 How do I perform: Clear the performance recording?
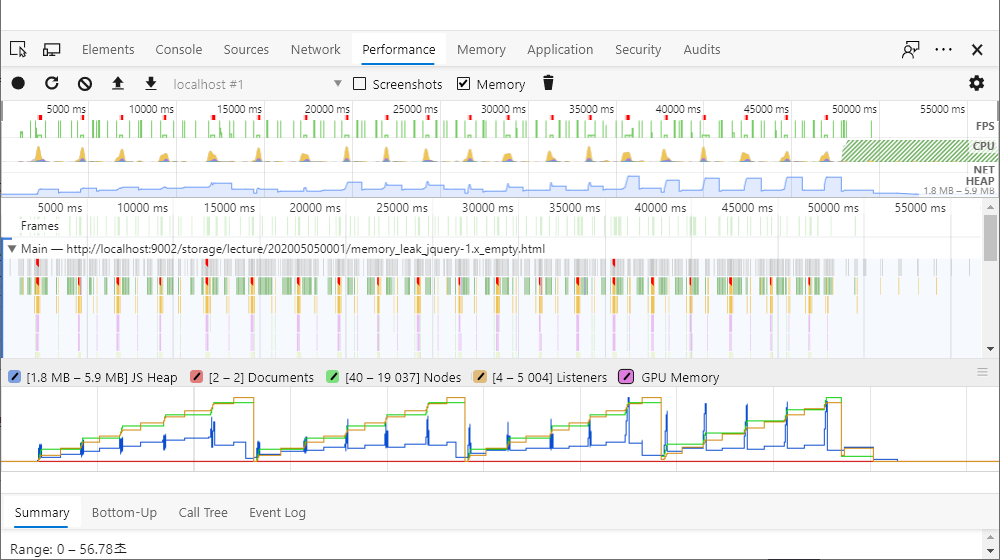(x=85, y=84)
